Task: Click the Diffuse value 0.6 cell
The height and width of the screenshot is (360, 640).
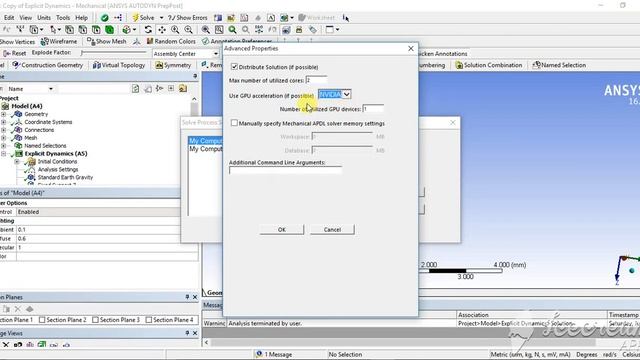Action: (107, 239)
